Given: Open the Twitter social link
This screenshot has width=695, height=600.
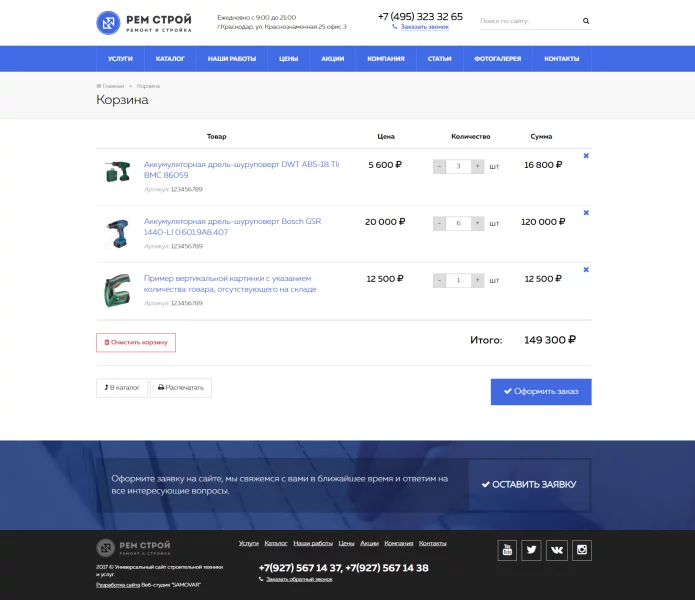Looking at the screenshot, I should pos(532,549).
